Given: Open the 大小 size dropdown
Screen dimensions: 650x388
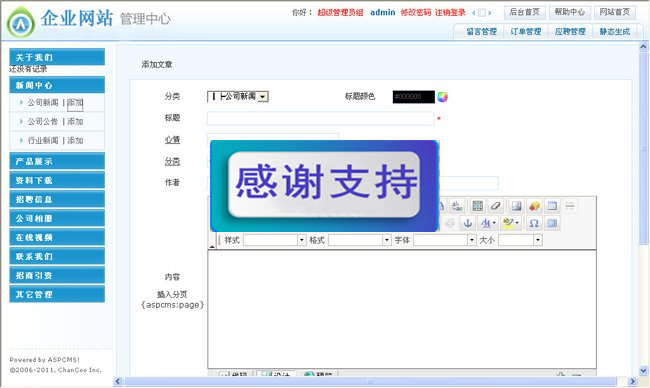Looking at the screenshot, I should pos(520,240).
